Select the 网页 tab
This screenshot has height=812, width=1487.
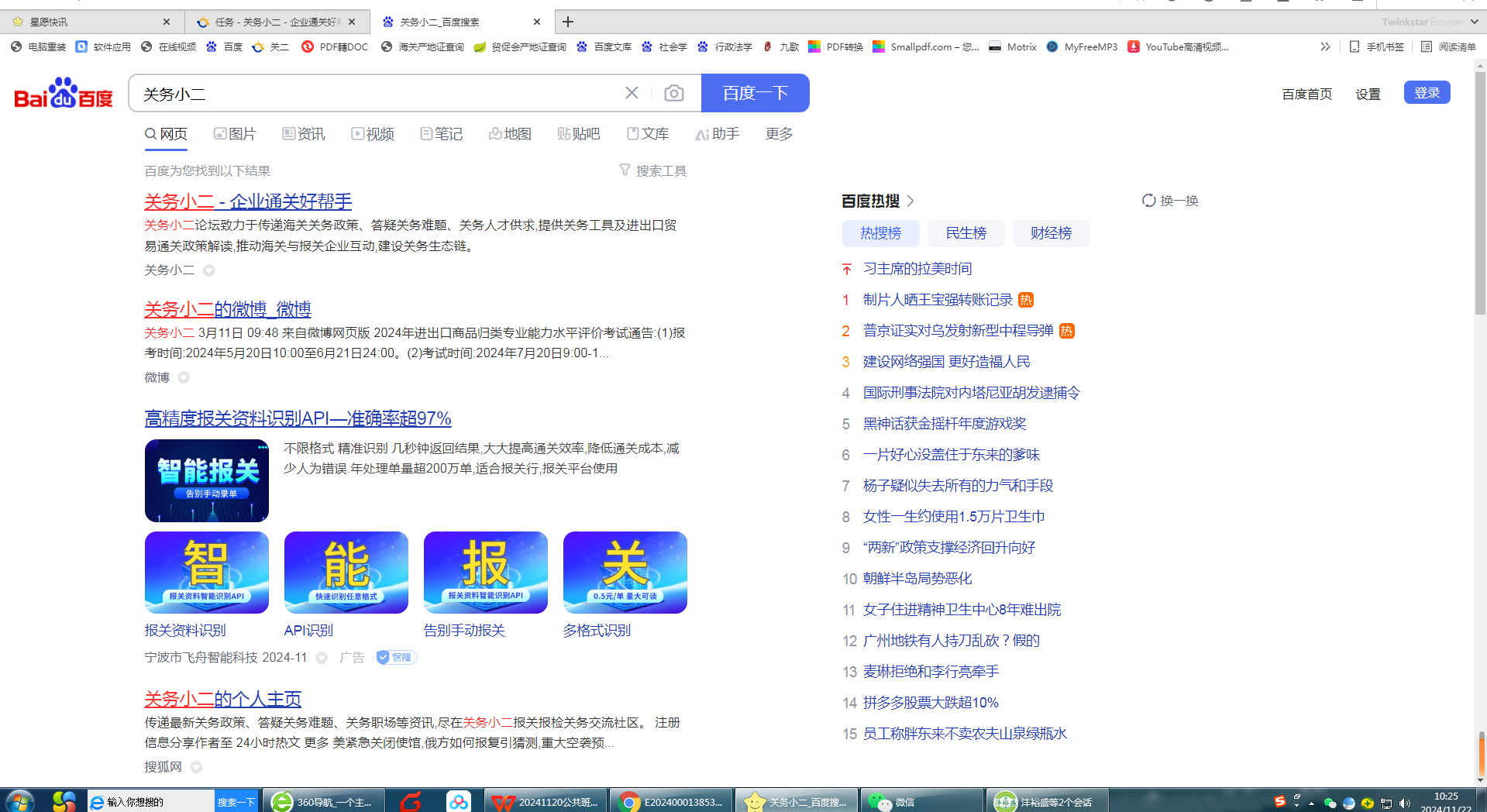point(166,134)
